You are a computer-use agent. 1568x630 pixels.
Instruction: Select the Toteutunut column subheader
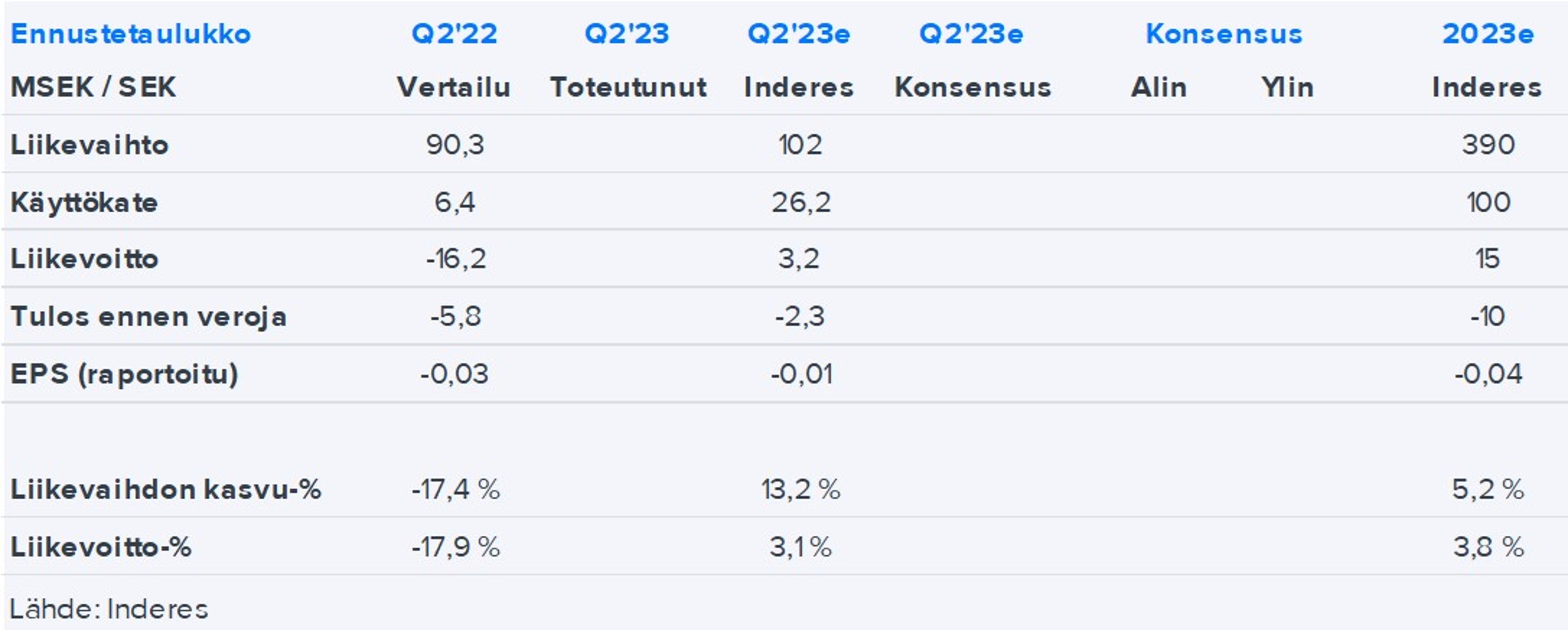click(628, 88)
